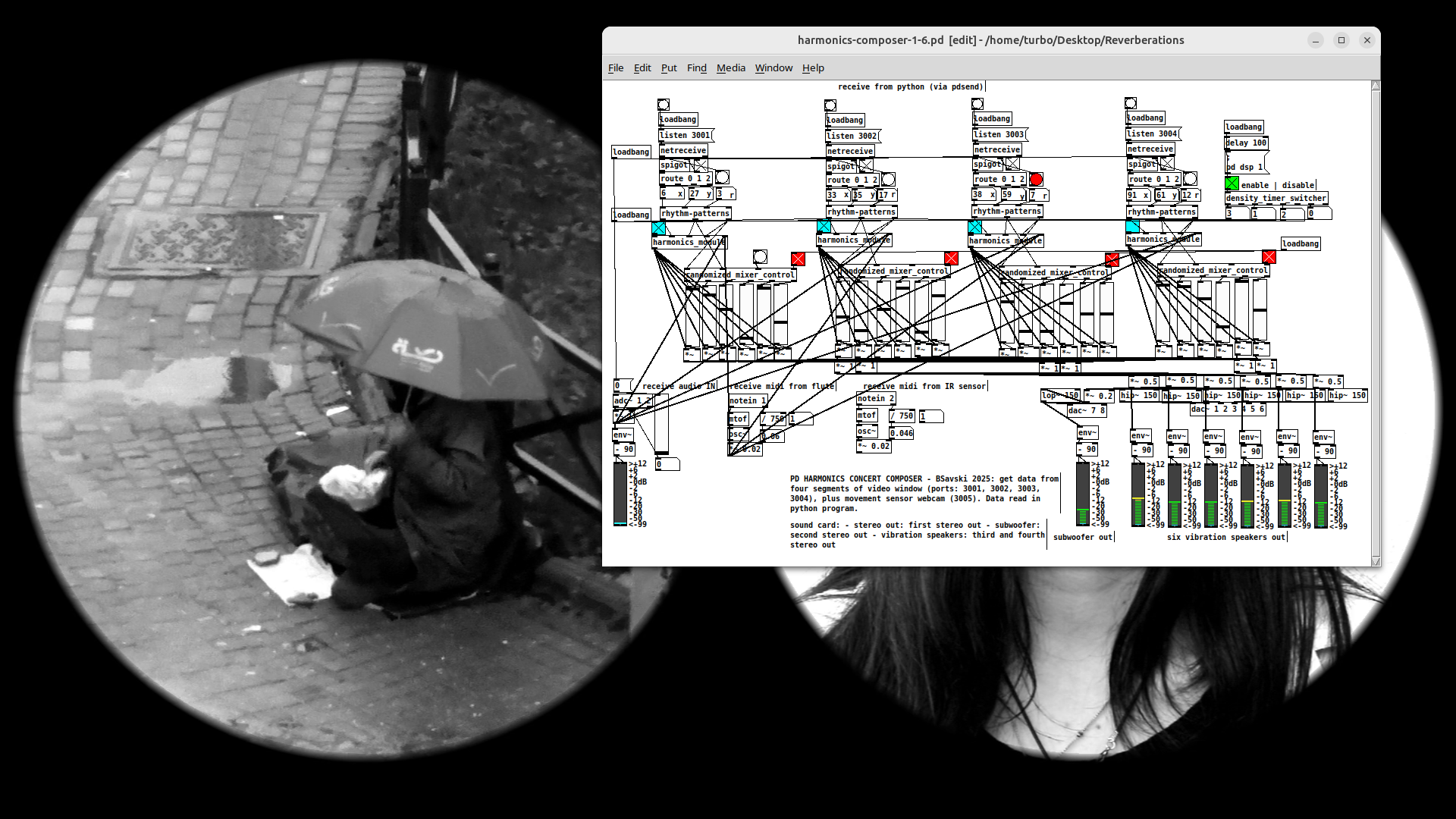Click the listen 3004 message box
Image resolution: width=1456 pixels, height=819 pixels.
pyautogui.click(x=1152, y=133)
